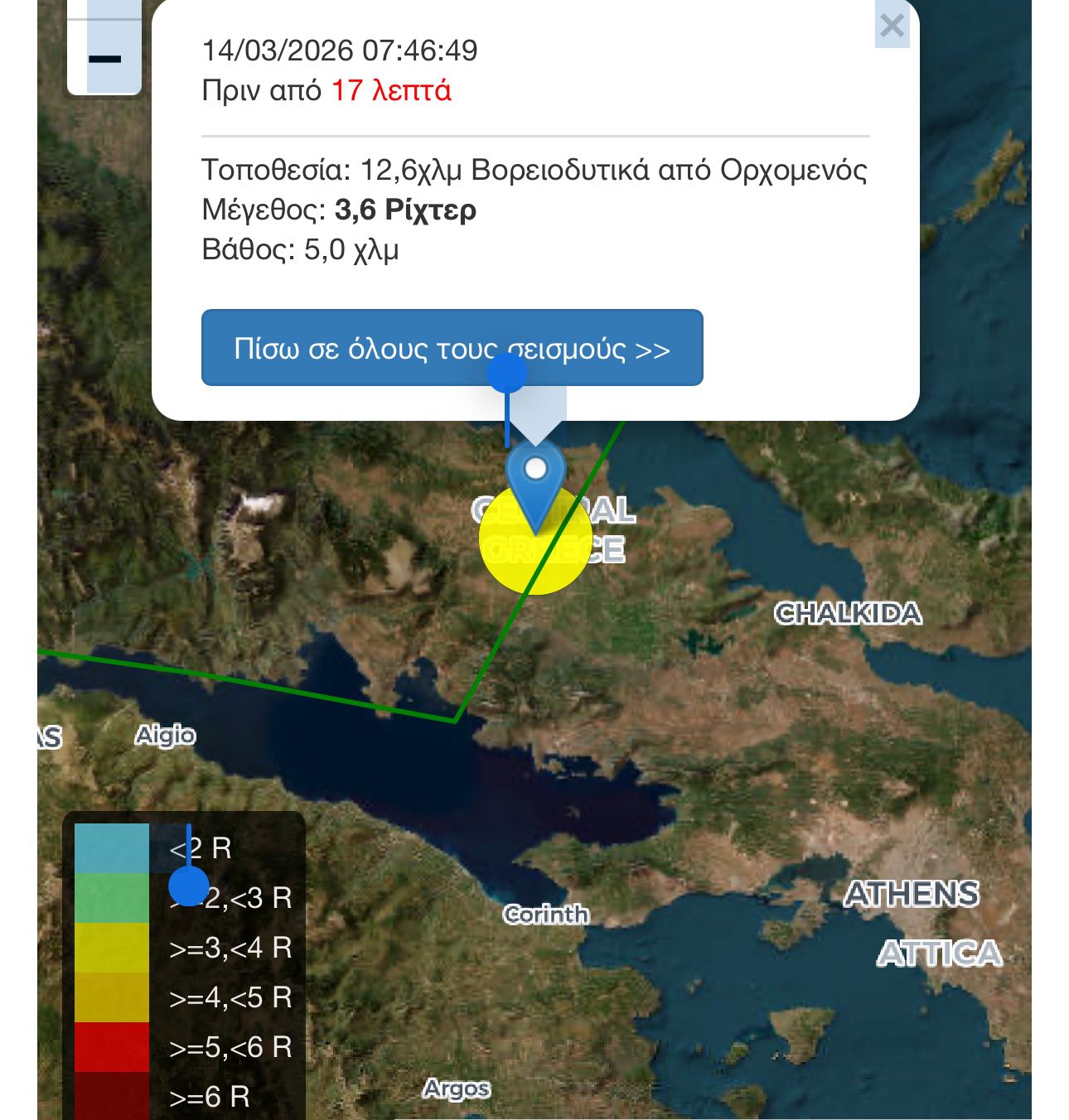
Task: Tap the upper blue text selection handle
Action: coord(507,373)
